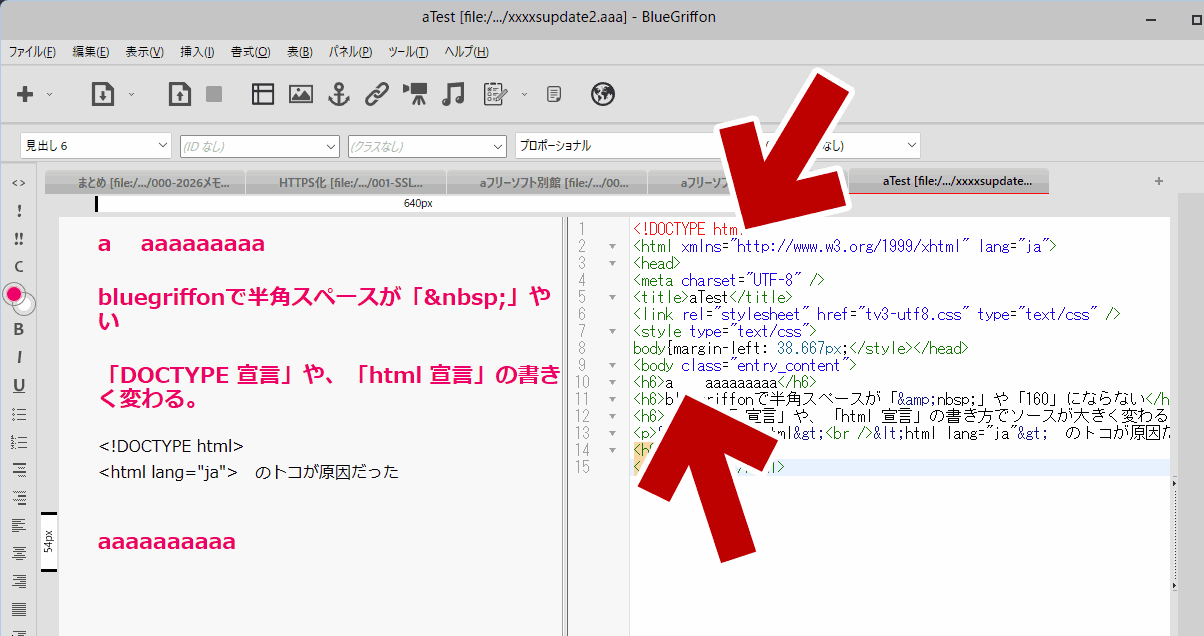Collapse the html tag fold arrow on line 2
This screenshot has width=1204, height=636.
pos(612,246)
